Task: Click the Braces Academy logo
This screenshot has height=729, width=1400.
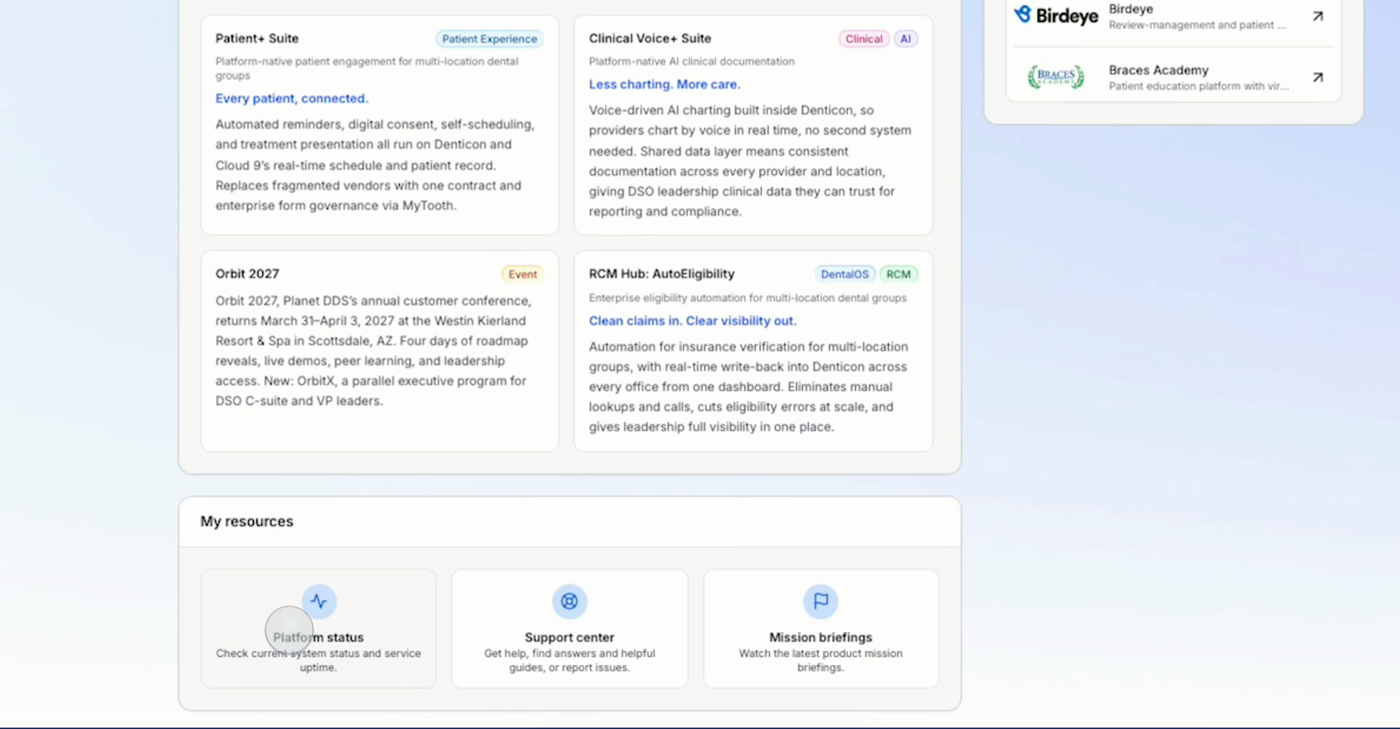Action: click(1056, 77)
